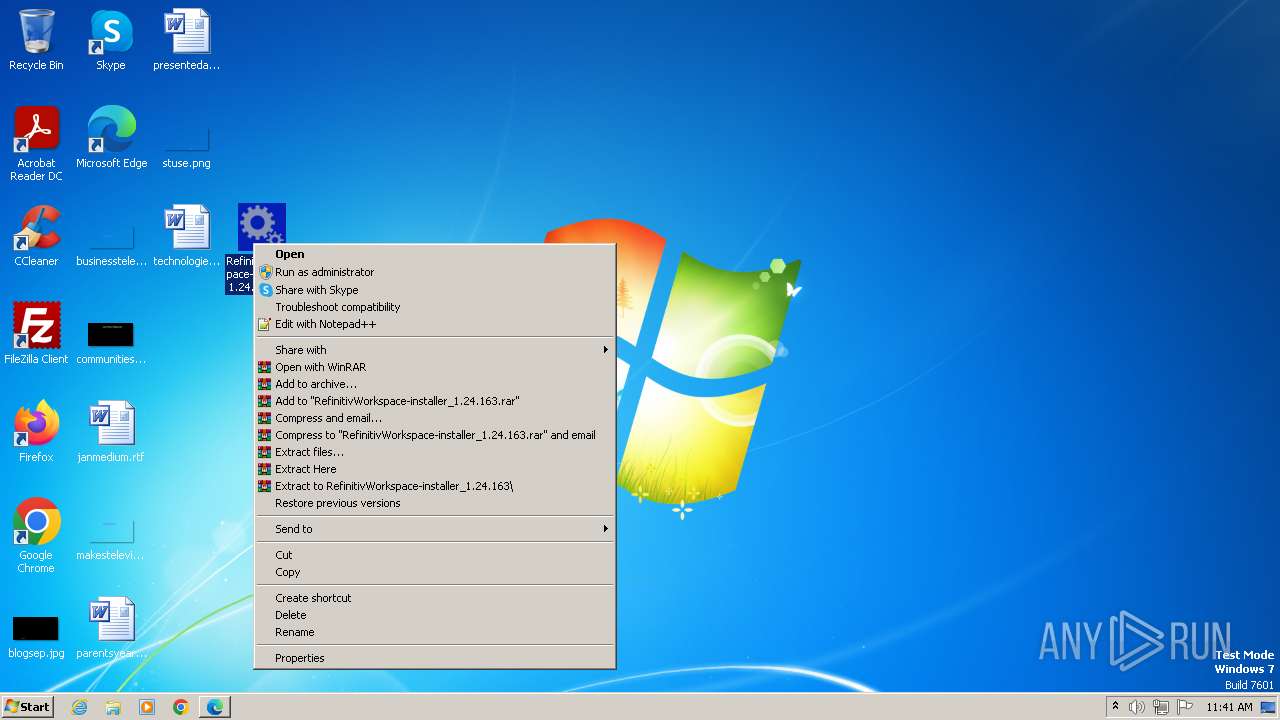
Task: Choose Extract to RefinitivWorkspace-installer folder
Action: [x=435, y=486]
